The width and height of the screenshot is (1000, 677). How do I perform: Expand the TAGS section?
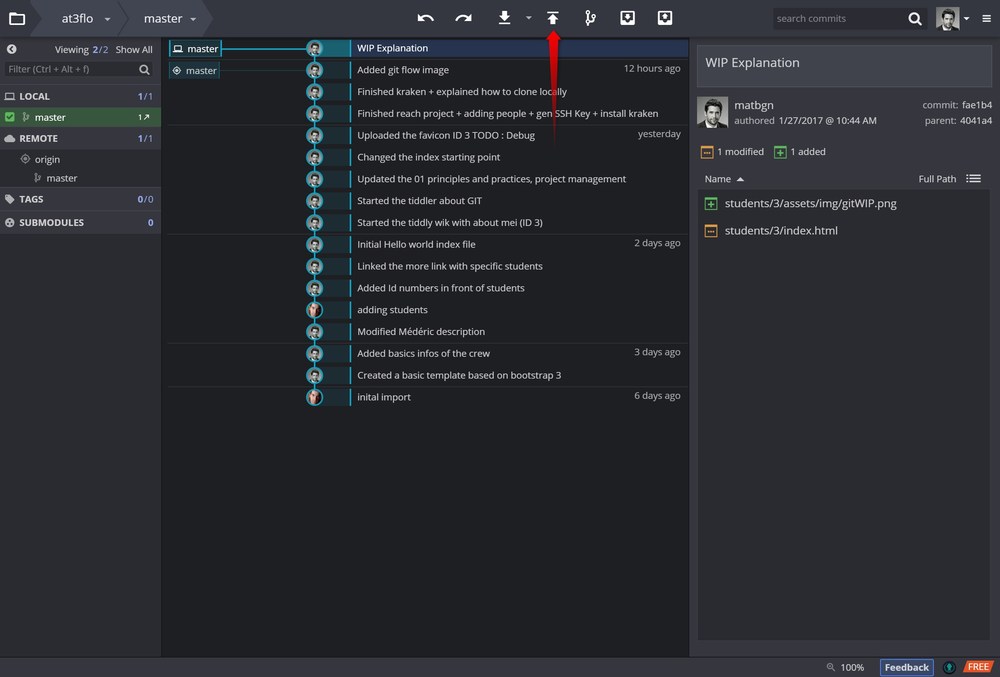(x=80, y=199)
